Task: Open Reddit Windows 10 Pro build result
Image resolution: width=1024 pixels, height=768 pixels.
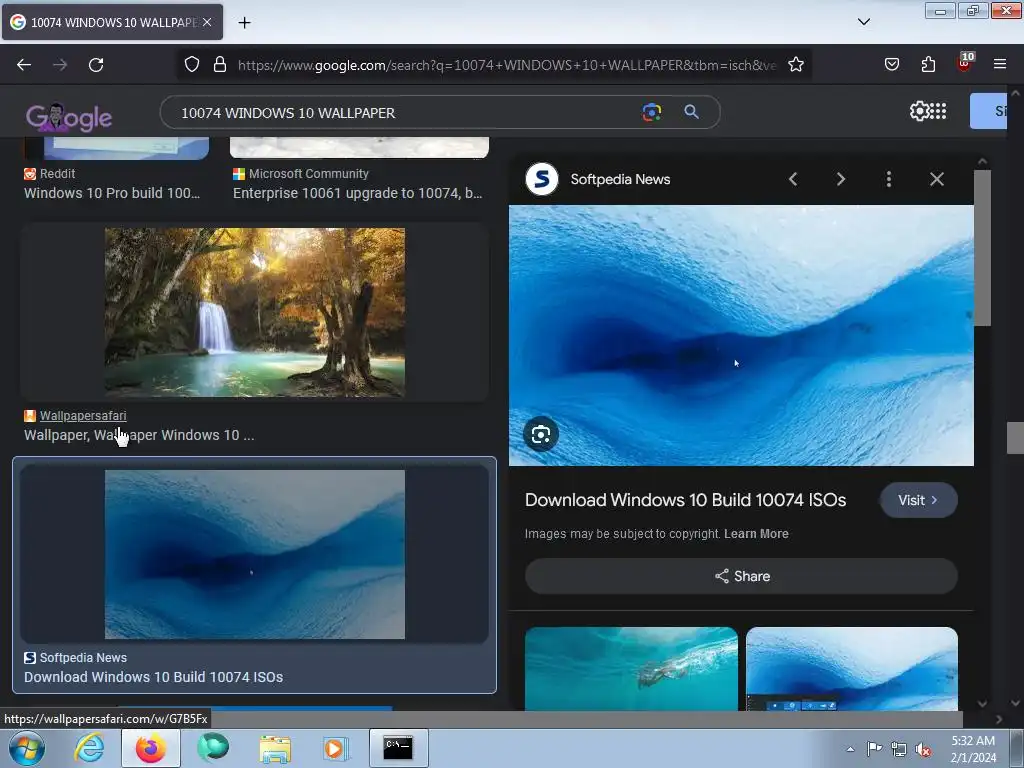Action: pyautogui.click(x=112, y=193)
